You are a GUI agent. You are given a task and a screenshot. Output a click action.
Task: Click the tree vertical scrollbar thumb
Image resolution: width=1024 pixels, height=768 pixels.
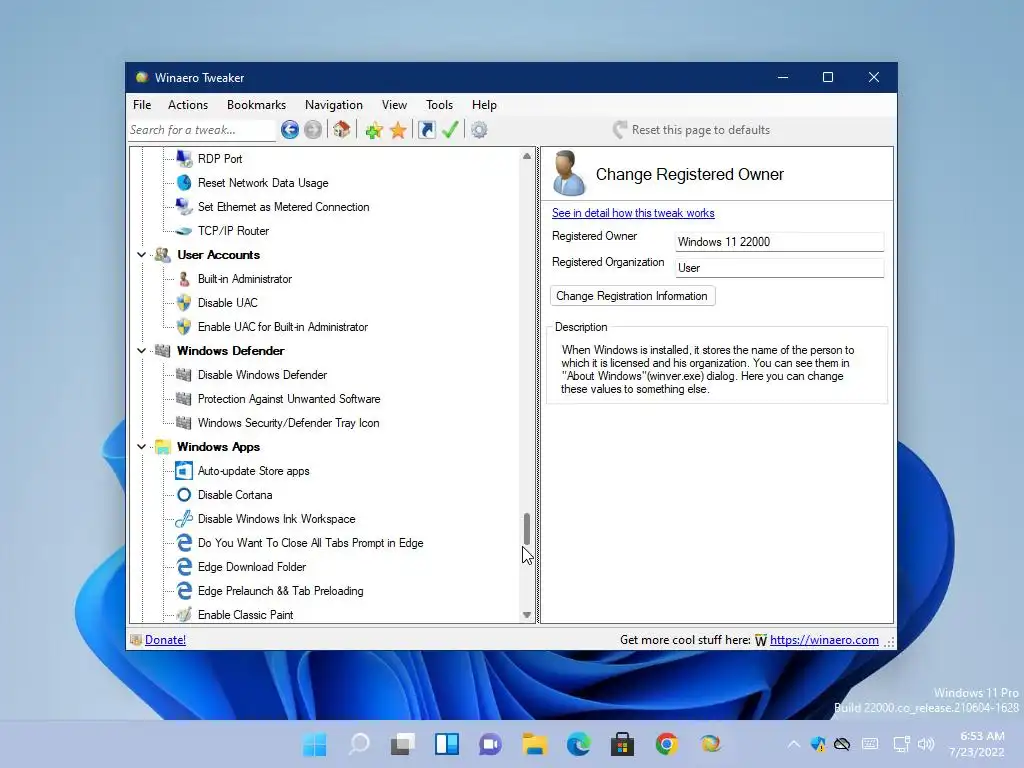pos(527,529)
